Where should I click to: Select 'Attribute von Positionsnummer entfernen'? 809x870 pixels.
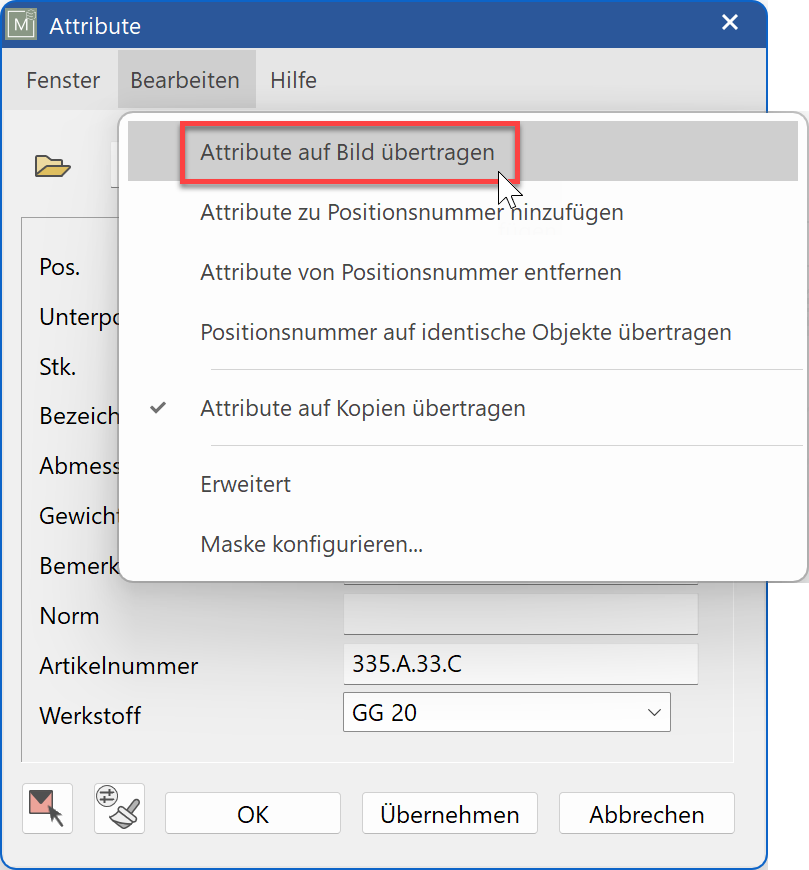[x=410, y=272]
